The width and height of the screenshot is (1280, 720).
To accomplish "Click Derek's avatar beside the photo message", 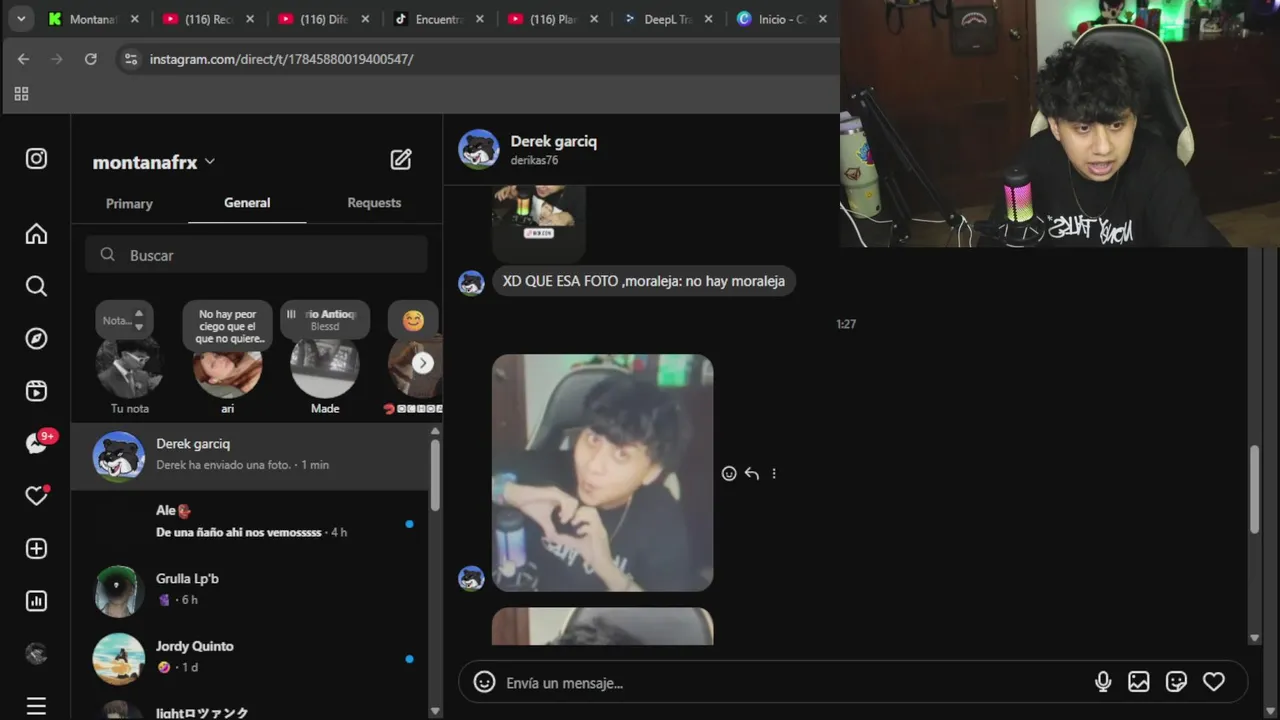I will [x=471, y=578].
